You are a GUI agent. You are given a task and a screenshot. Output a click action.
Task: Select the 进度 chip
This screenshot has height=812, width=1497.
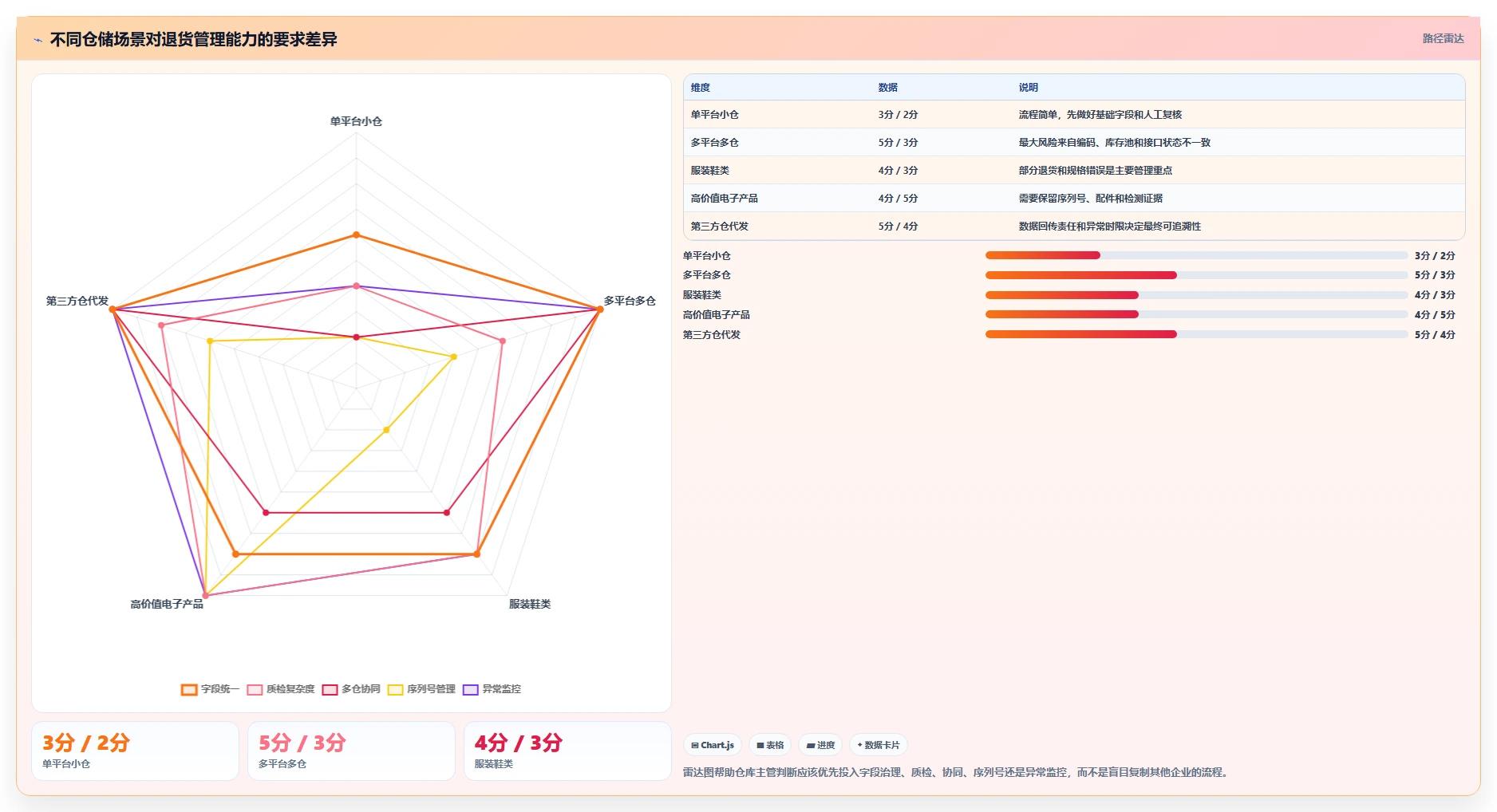pyautogui.click(x=820, y=745)
